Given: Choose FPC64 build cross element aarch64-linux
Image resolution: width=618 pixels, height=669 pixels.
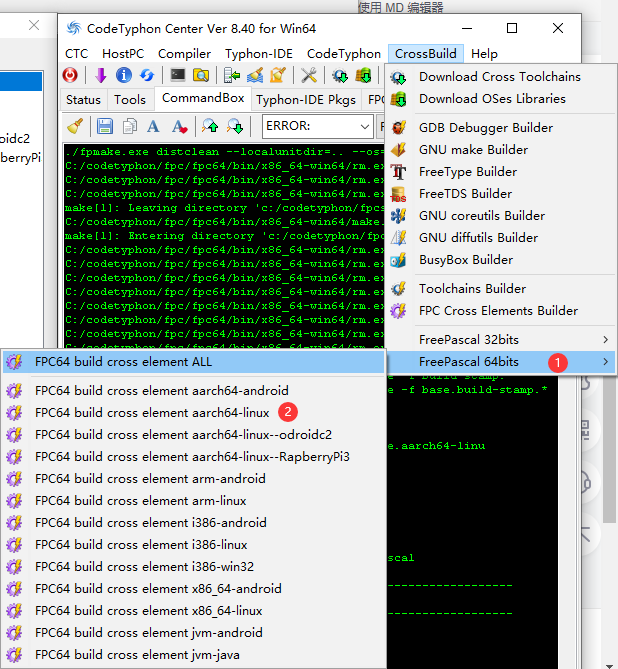Looking at the screenshot, I should [x=194, y=413].
